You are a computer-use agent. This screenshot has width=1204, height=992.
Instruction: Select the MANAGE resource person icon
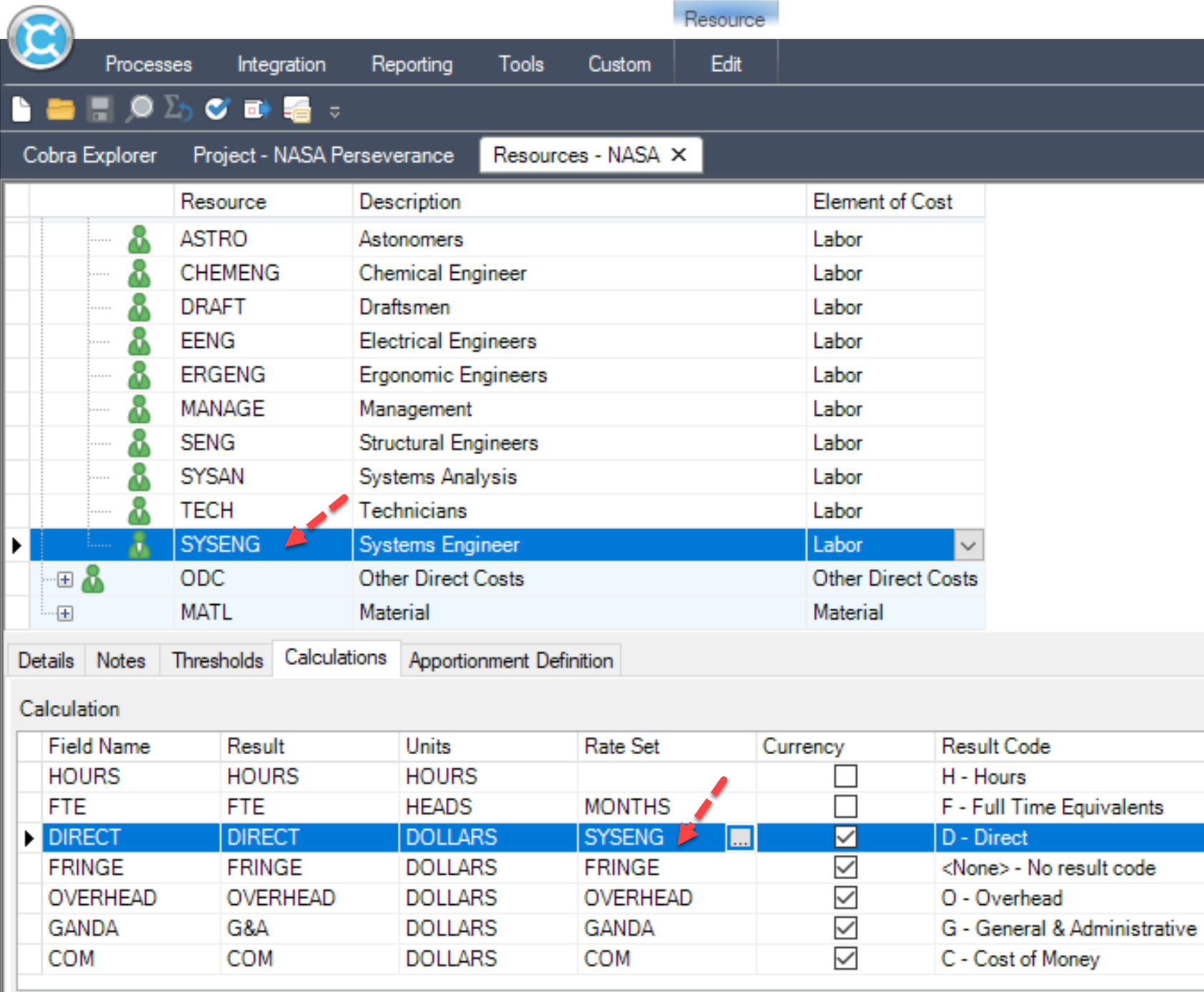point(139,409)
